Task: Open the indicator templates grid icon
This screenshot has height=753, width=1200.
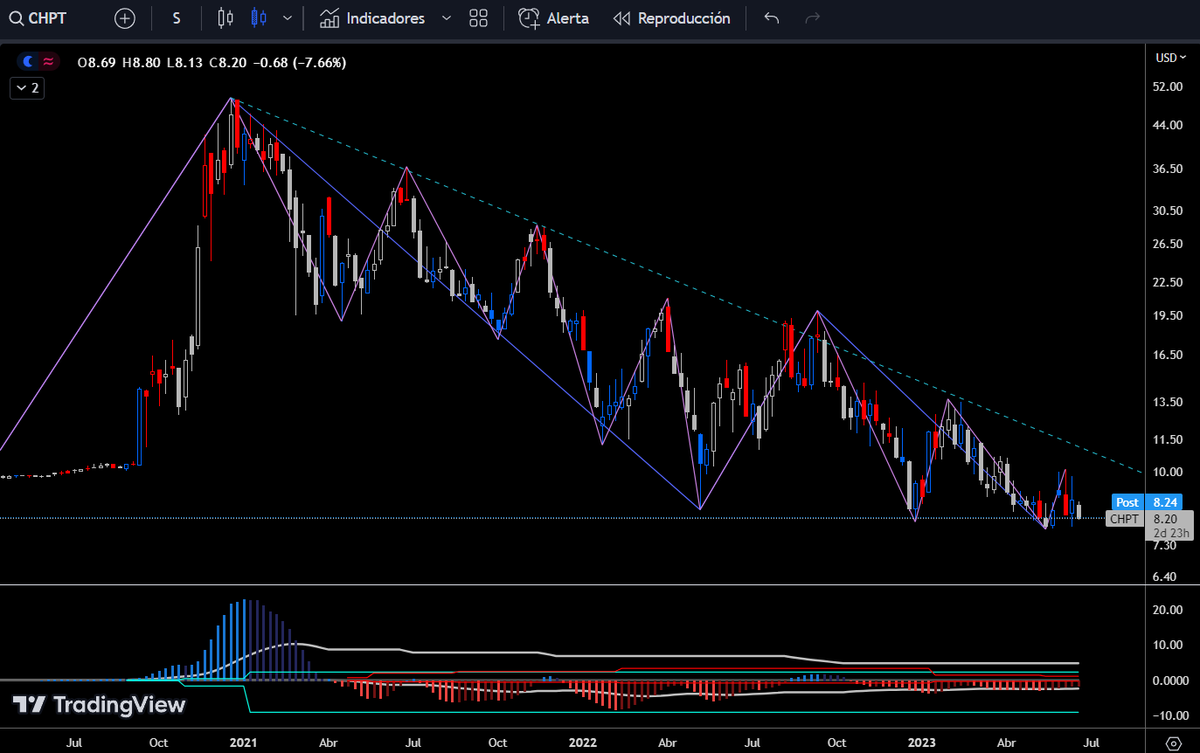Action: tap(478, 18)
